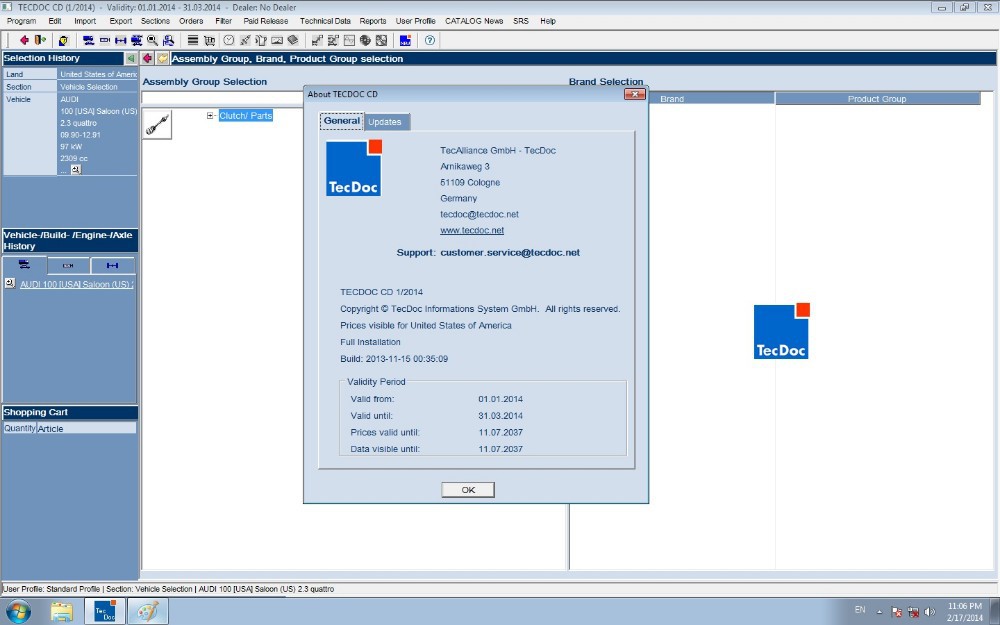
Task: Select the General tab in About dialog
Action: (342, 121)
